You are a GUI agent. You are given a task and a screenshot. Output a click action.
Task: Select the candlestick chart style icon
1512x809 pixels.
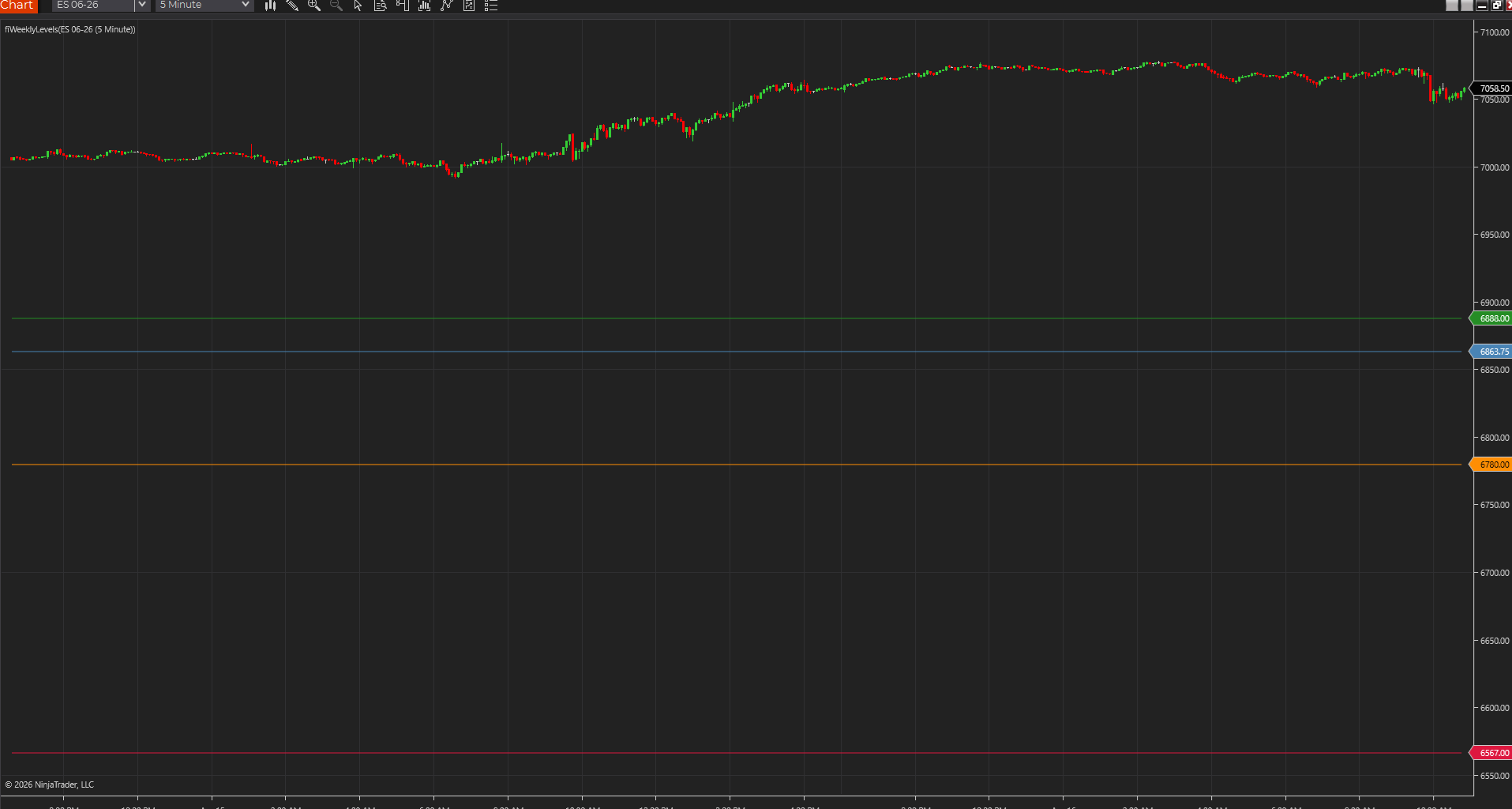pyautogui.click(x=271, y=6)
